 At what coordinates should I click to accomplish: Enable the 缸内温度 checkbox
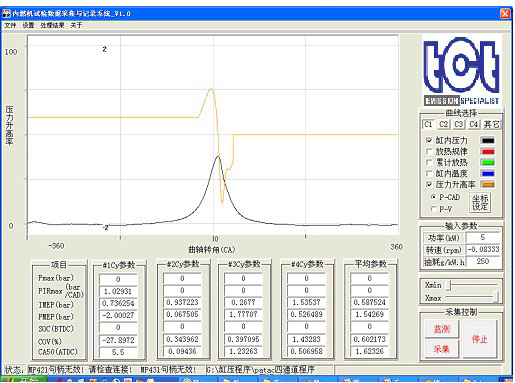coord(429,173)
